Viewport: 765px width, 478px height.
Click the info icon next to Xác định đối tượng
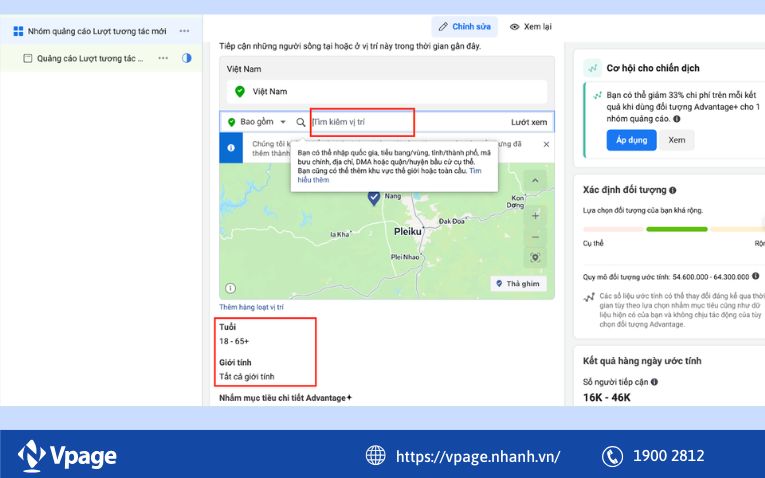673,190
